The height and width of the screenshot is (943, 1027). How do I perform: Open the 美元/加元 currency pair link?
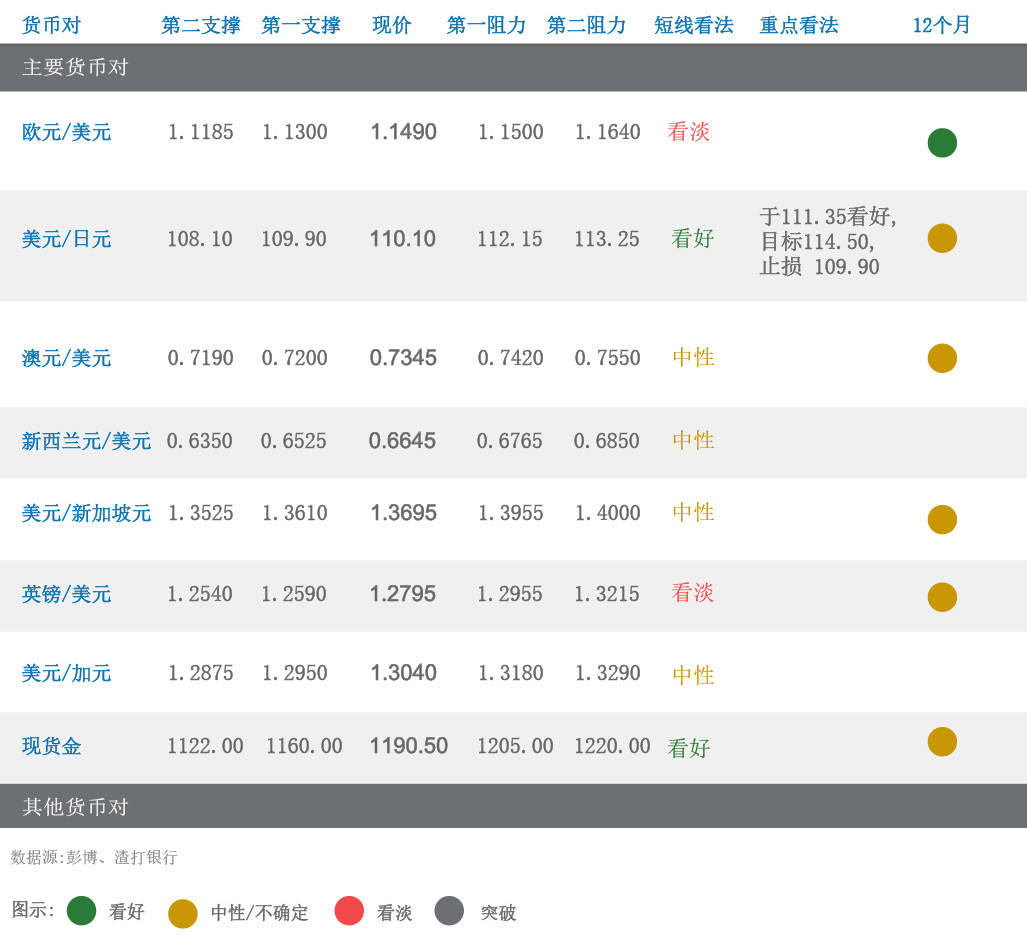[67, 673]
